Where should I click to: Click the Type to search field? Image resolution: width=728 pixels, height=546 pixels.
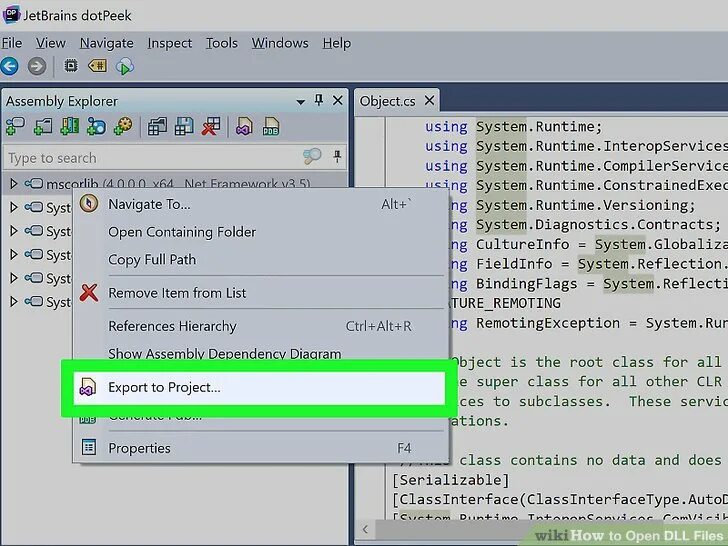point(151,158)
